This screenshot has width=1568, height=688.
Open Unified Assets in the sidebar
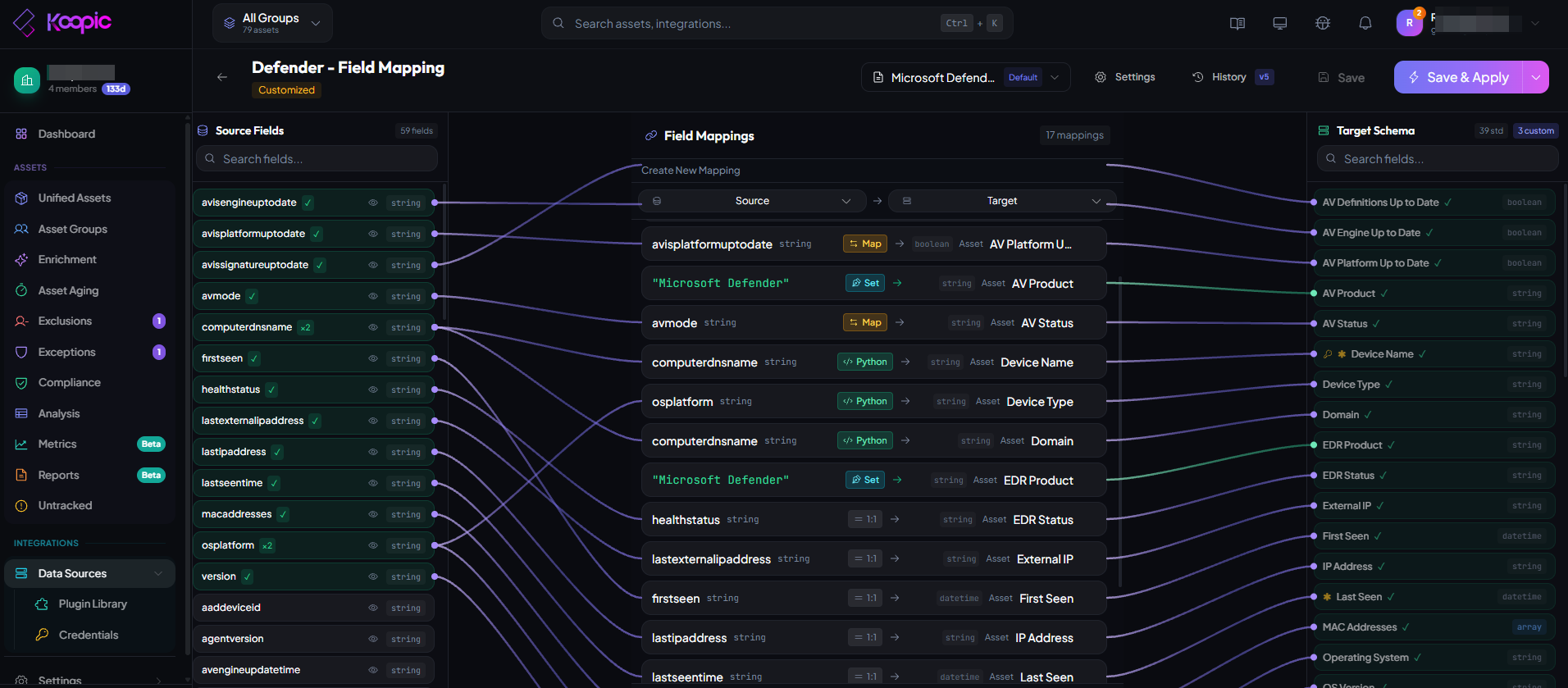pos(90,198)
